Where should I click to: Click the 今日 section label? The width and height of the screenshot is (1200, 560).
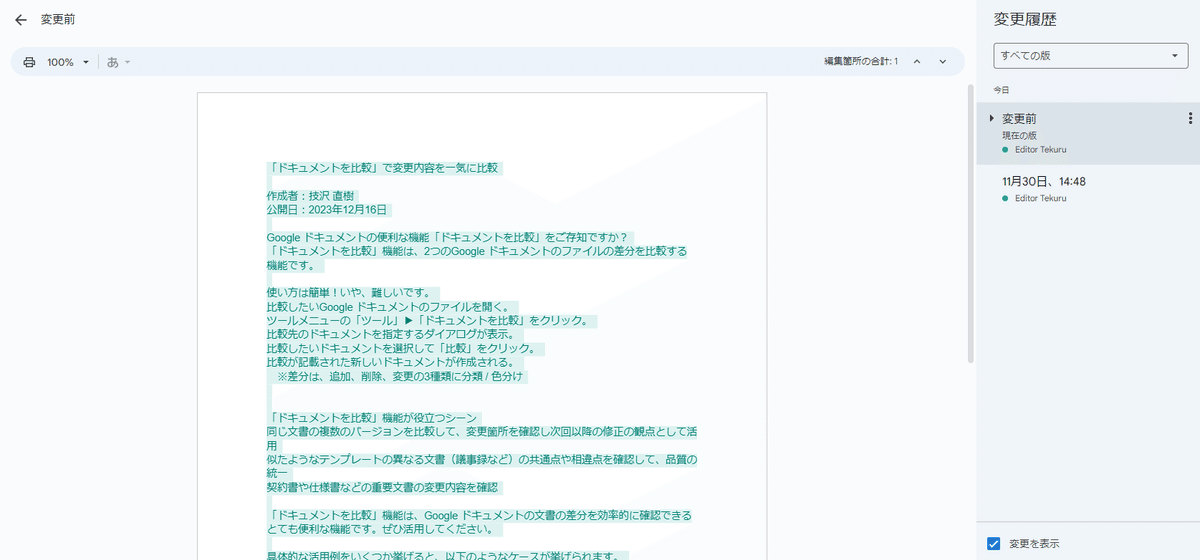[1002, 90]
